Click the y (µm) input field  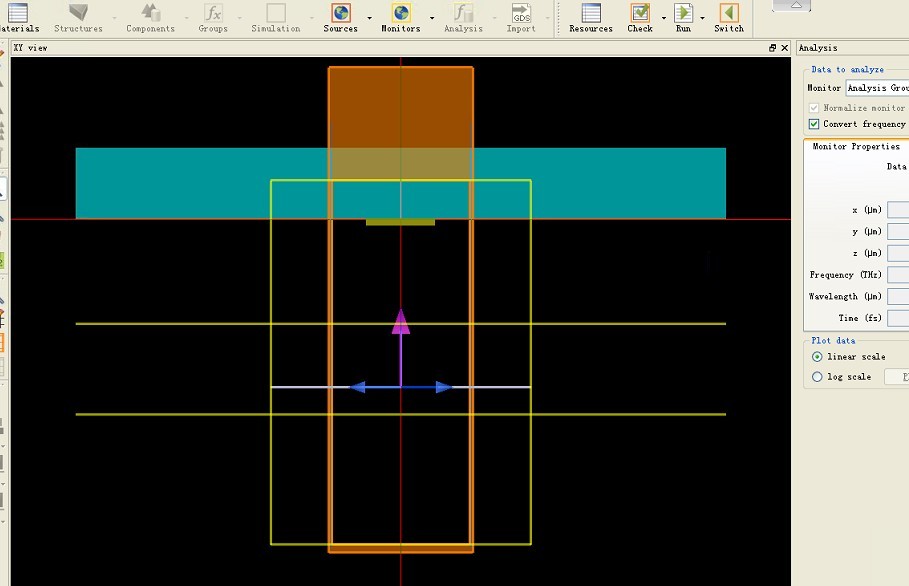pyautogui.click(x=898, y=231)
